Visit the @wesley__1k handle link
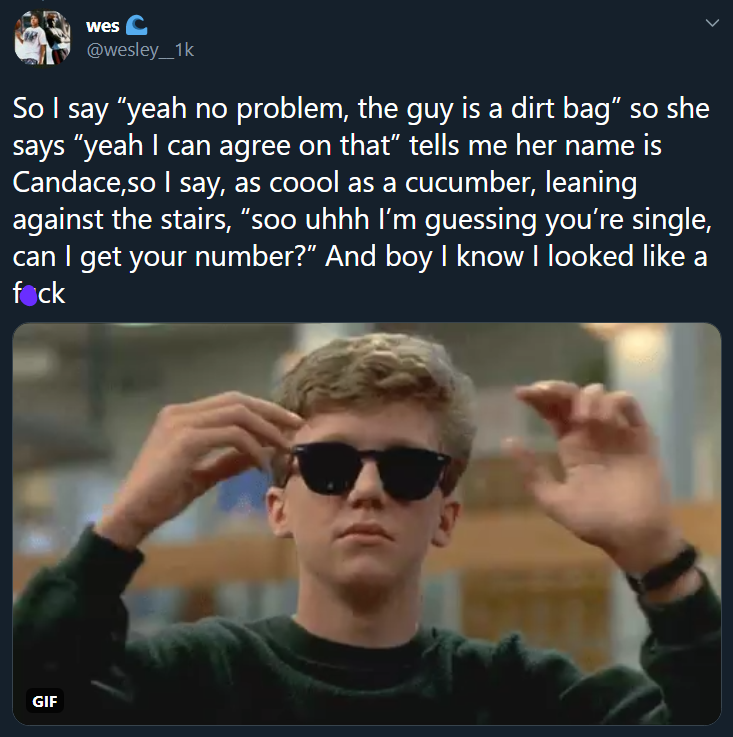733x737 pixels. [140, 50]
